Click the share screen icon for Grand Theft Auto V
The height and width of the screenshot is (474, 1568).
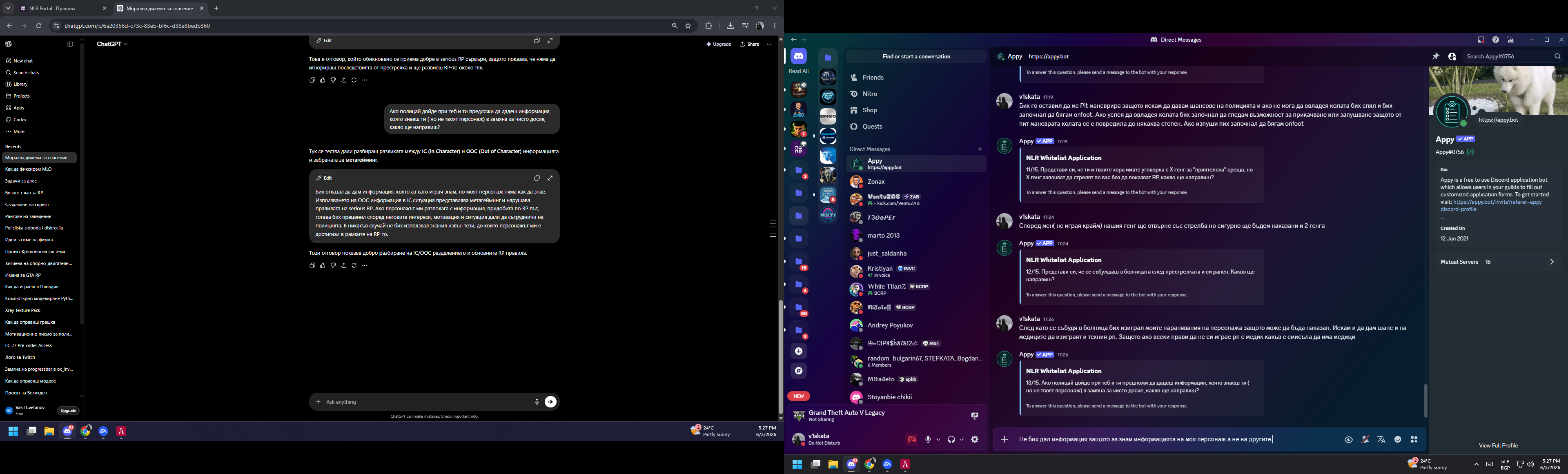(975, 416)
